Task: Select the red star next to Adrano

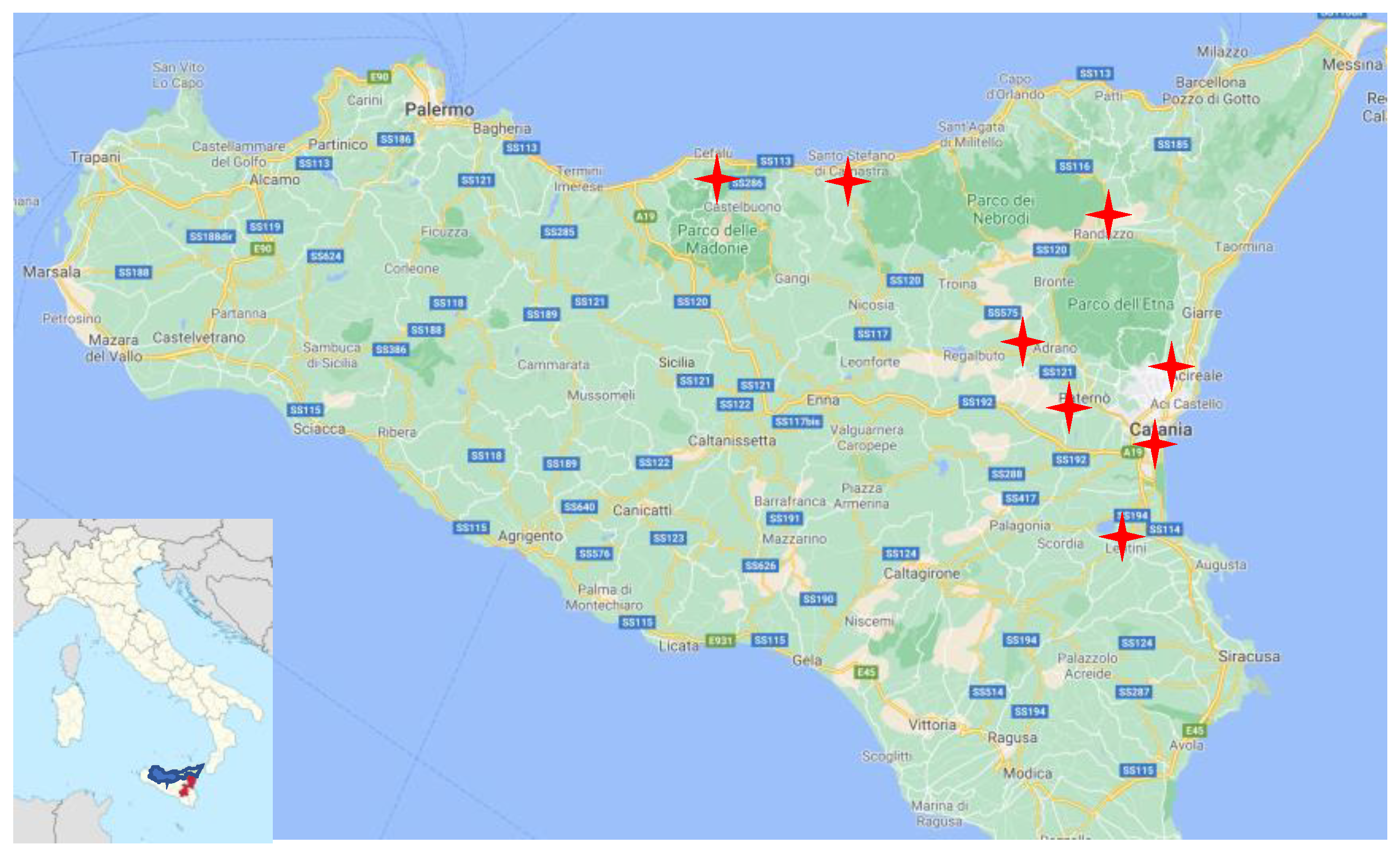Action: click(1022, 342)
